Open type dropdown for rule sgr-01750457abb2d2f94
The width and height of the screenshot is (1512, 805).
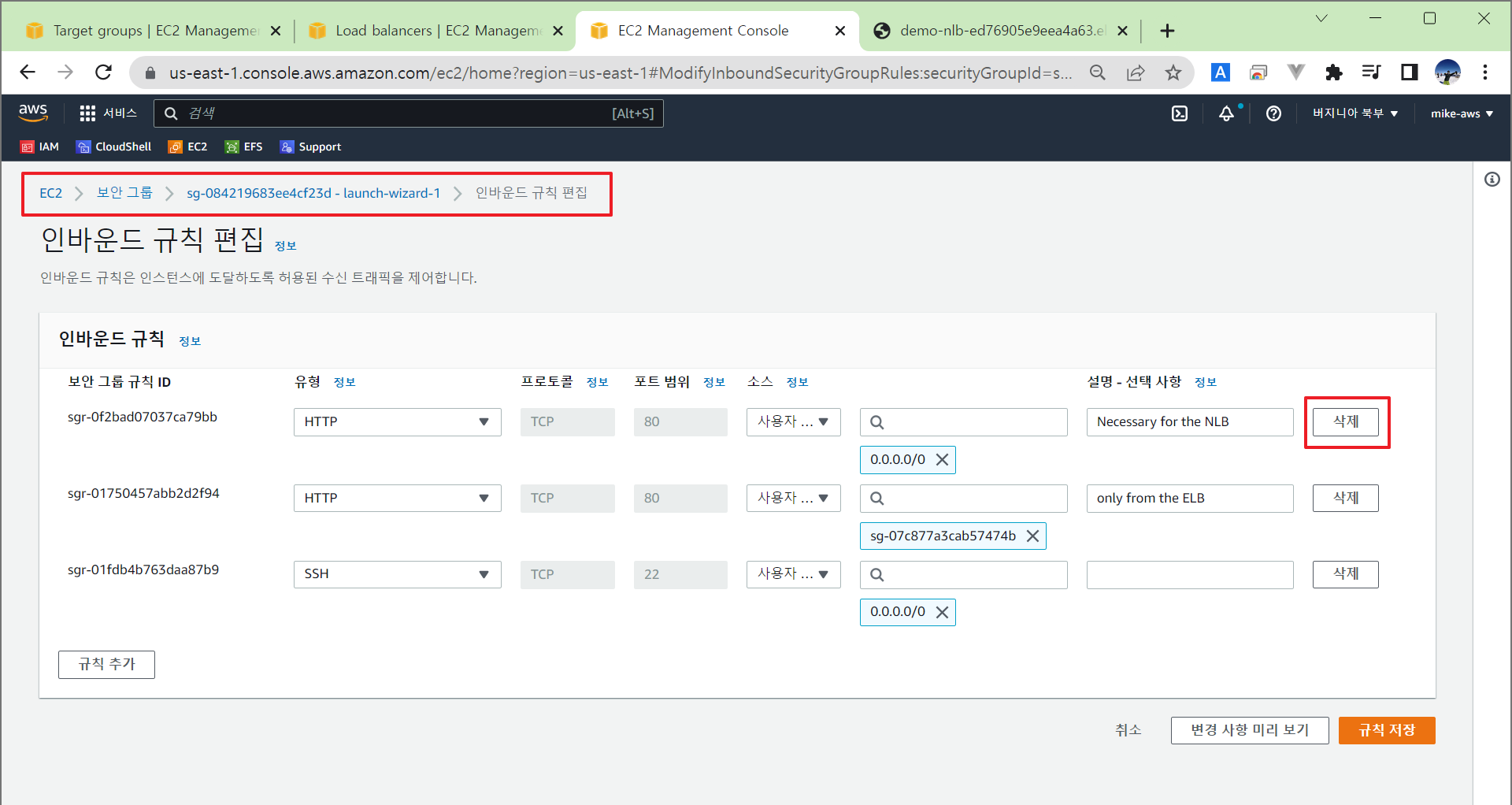pyautogui.click(x=398, y=499)
